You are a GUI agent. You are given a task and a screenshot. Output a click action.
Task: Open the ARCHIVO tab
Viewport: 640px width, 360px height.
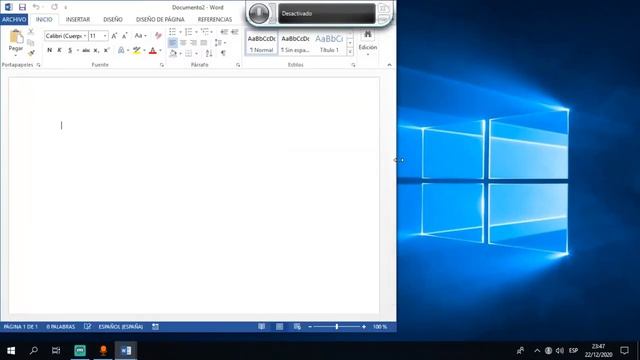pos(14,19)
